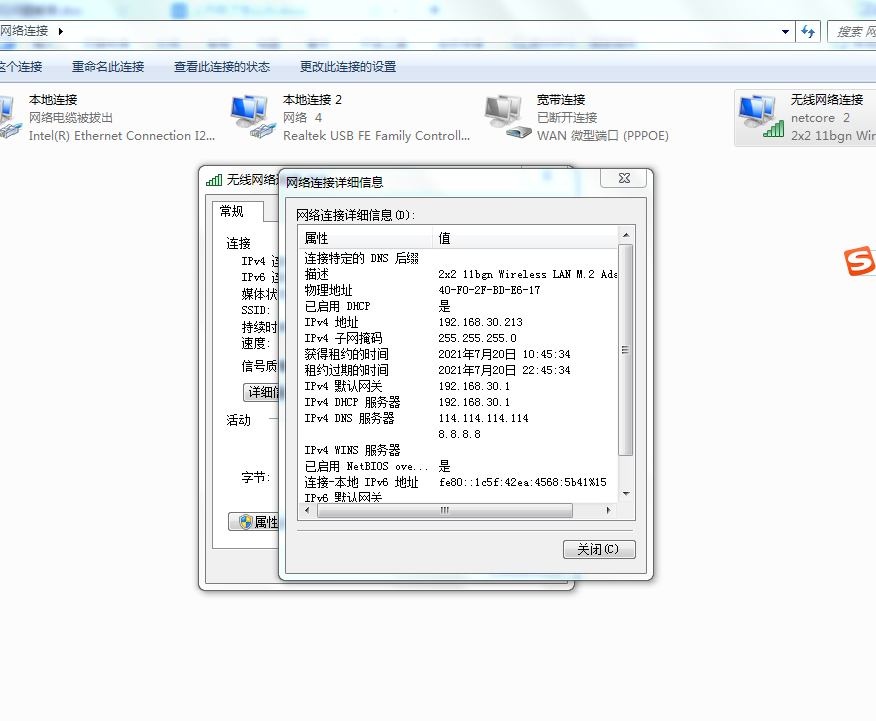Close the 网络连接详细信息 dialog
The height and width of the screenshot is (721, 876).
623,178
